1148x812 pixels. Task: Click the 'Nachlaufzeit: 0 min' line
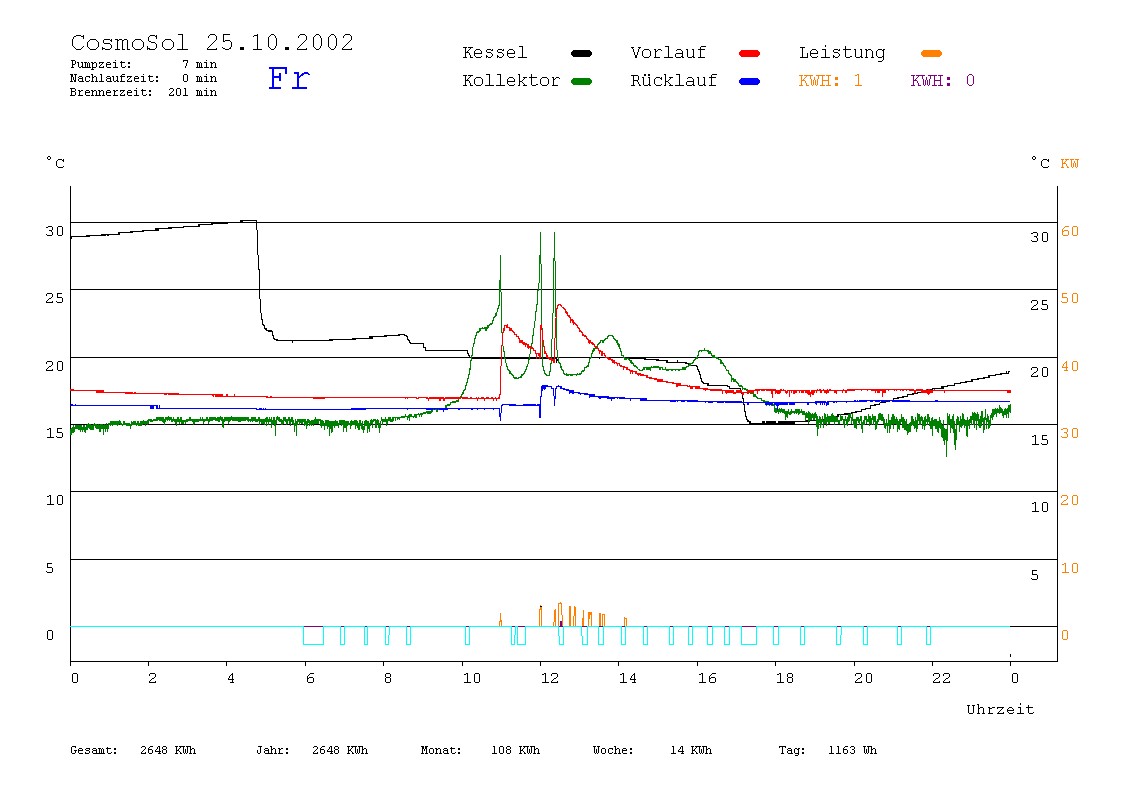click(144, 78)
